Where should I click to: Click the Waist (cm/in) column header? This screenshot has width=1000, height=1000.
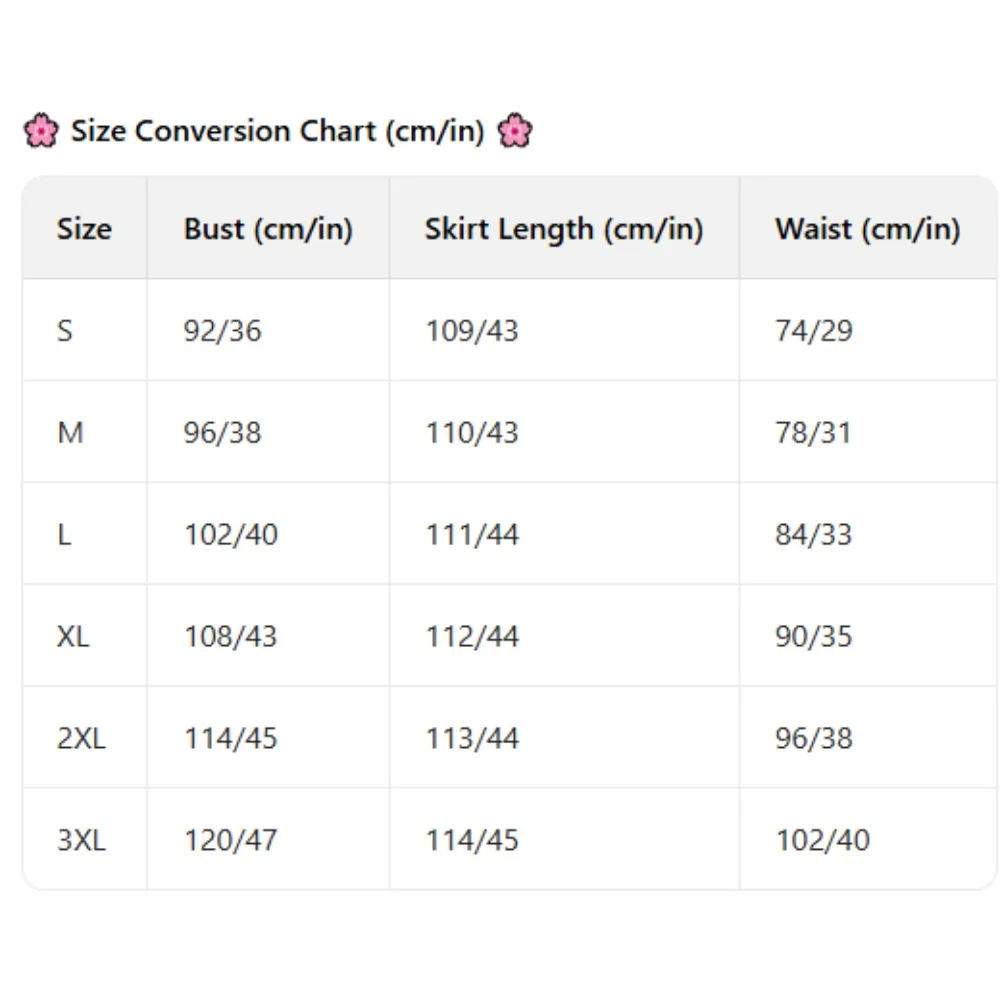click(867, 229)
